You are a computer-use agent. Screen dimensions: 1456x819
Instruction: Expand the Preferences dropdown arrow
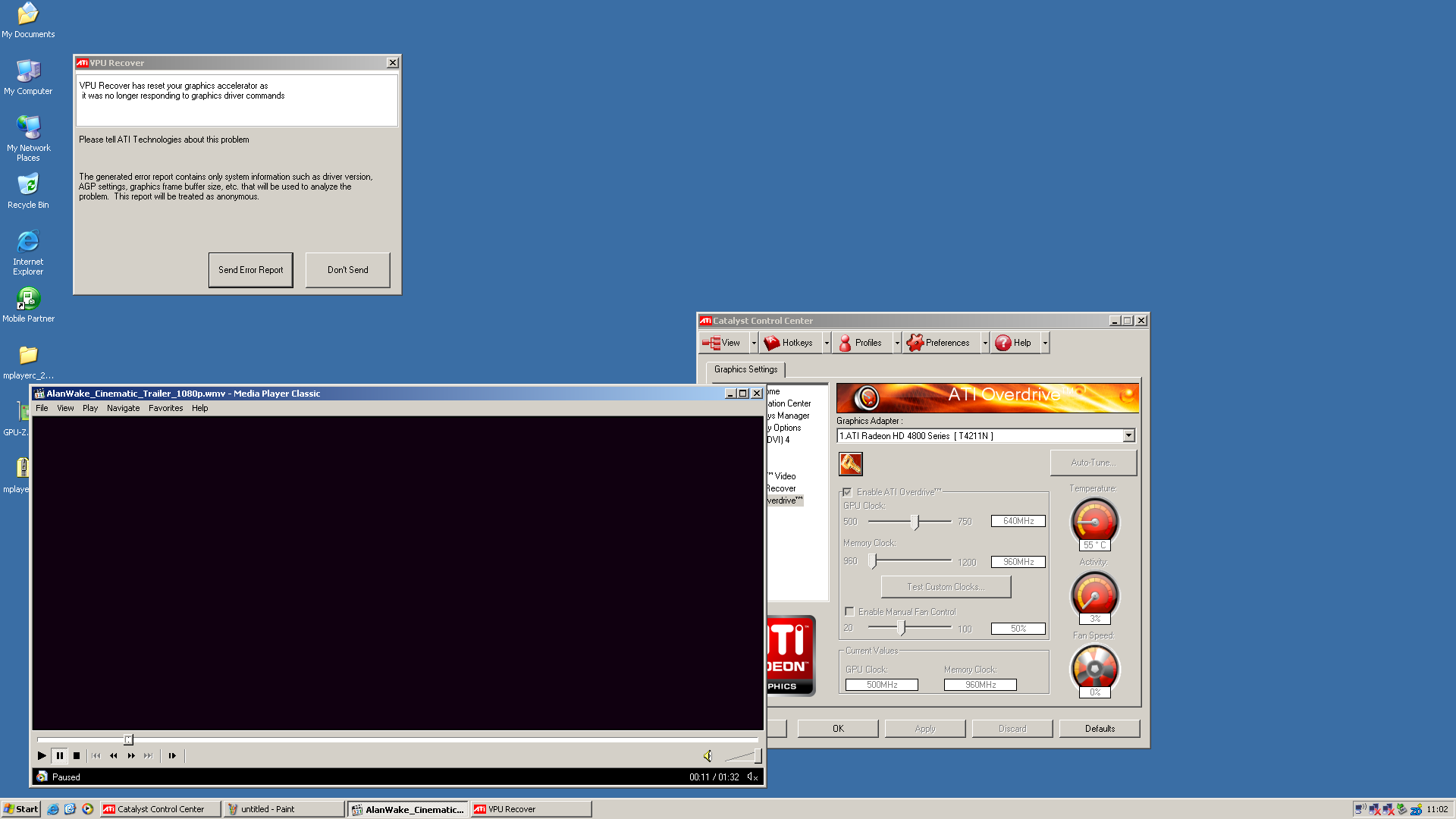click(985, 343)
